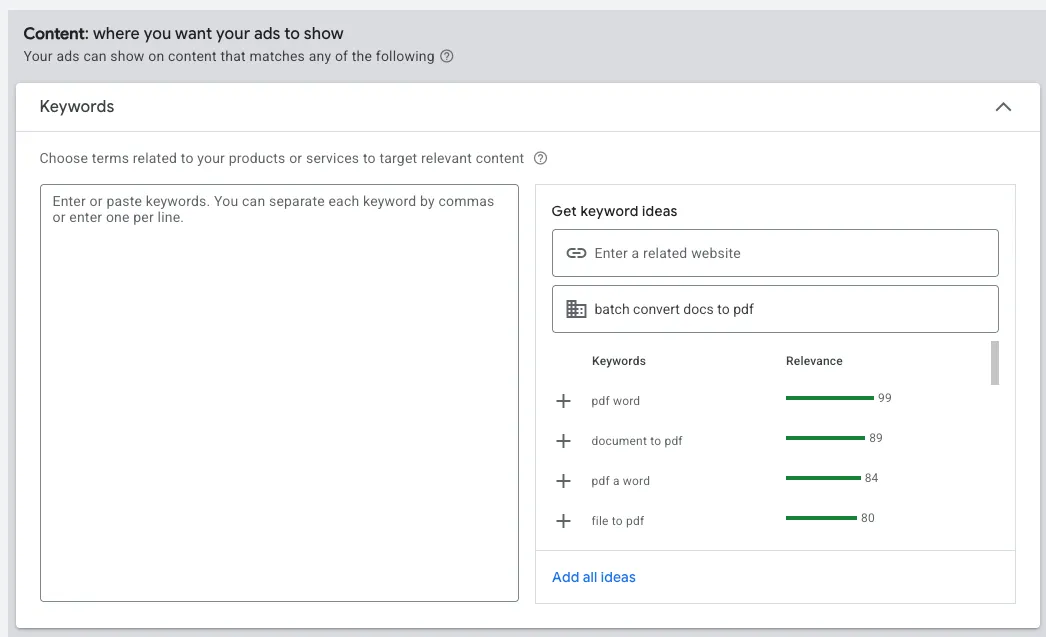The width and height of the screenshot is (1046, 637).
Task: Select the 'pdf a word' keyword text
Action: (x=620, y=481)
